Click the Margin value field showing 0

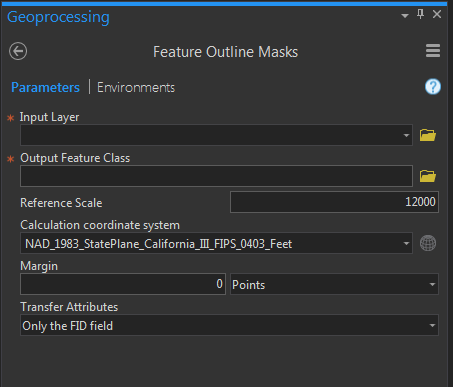123,284
